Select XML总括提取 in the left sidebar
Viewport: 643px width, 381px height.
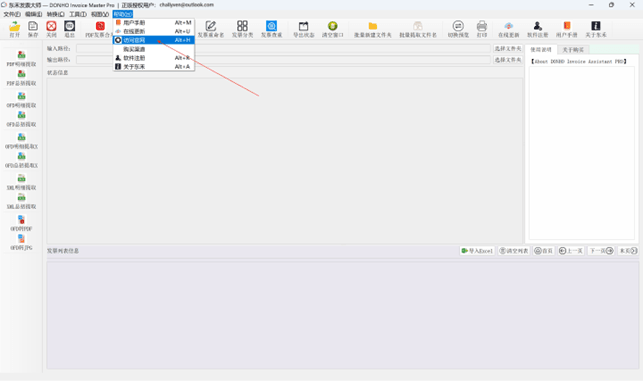pyautogui.click(x=21, y=201)
